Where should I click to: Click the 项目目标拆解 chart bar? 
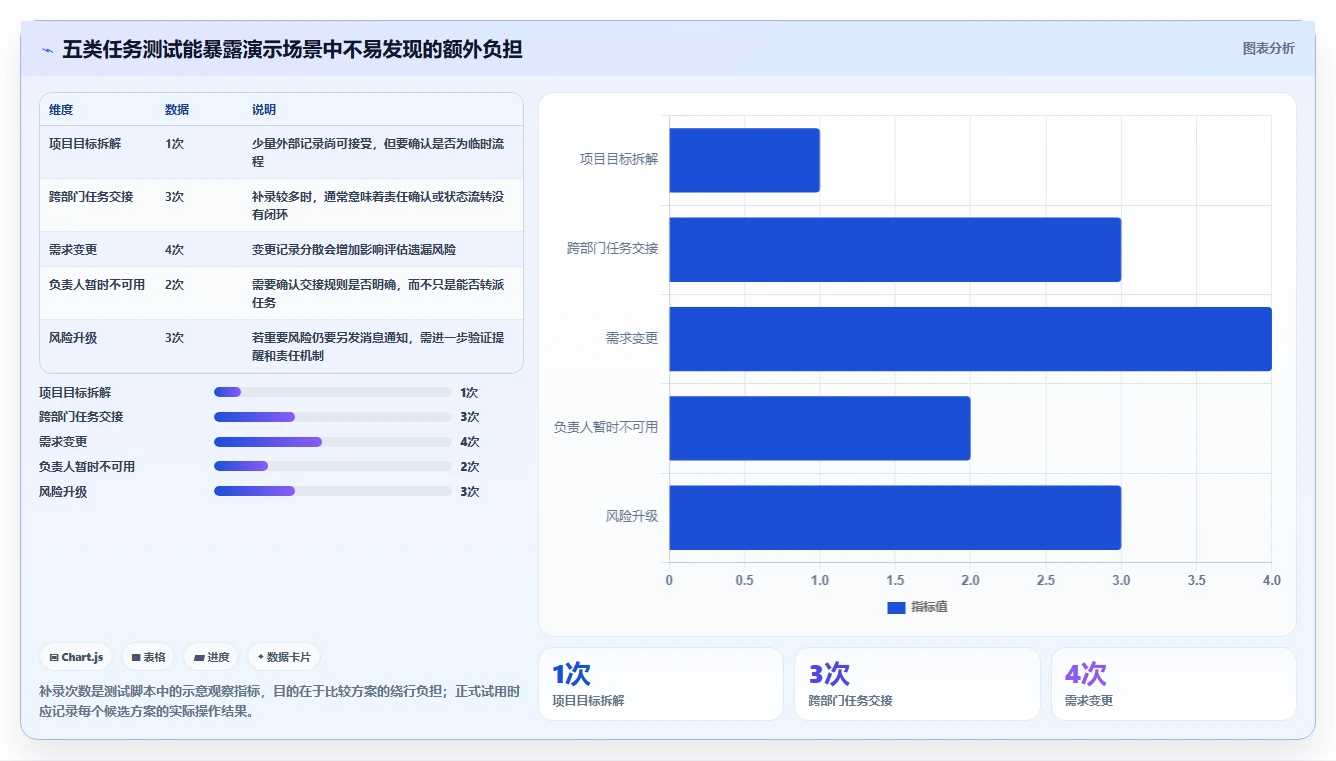coord(744,160)
